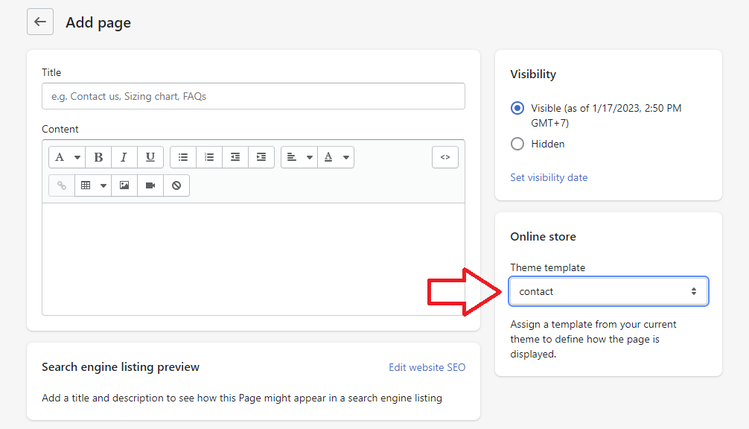
Task: Clear formatting with the circle-slash icon
Action: click(x=176, y=185)
